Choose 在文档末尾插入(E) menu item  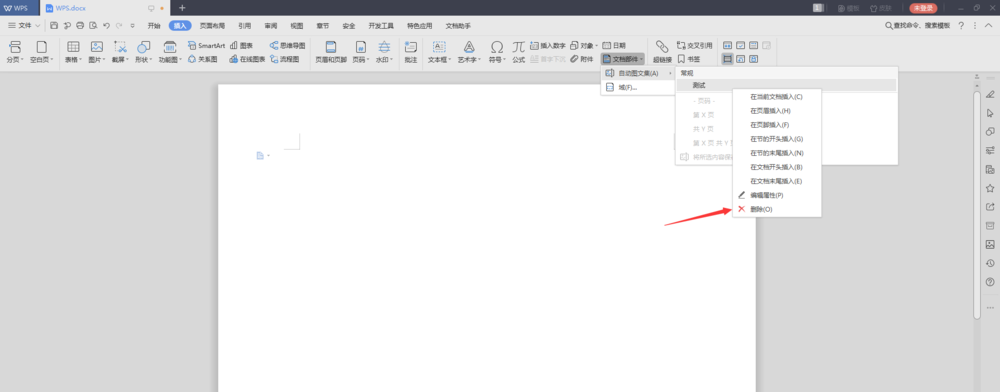pyautogui.click(x=777, y=181)
